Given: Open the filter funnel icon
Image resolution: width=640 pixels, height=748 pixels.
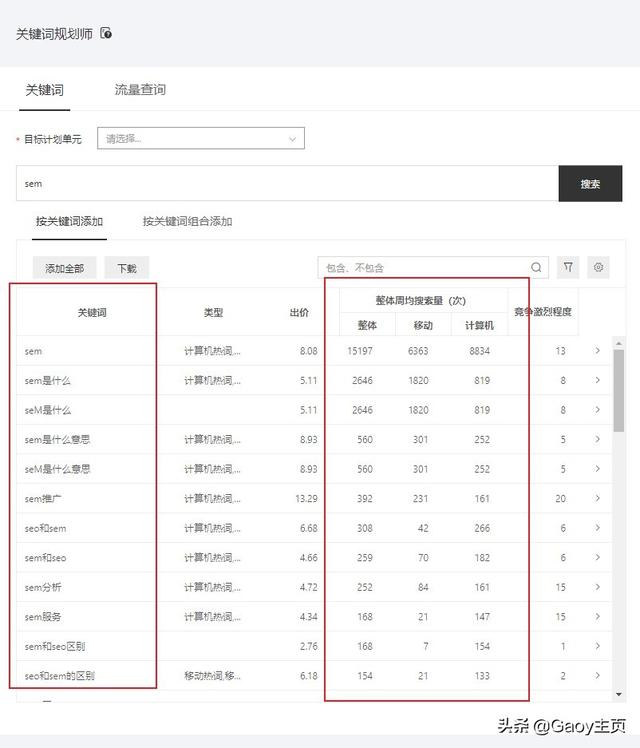Looking at the screenshot, I should tap(568, 267).
